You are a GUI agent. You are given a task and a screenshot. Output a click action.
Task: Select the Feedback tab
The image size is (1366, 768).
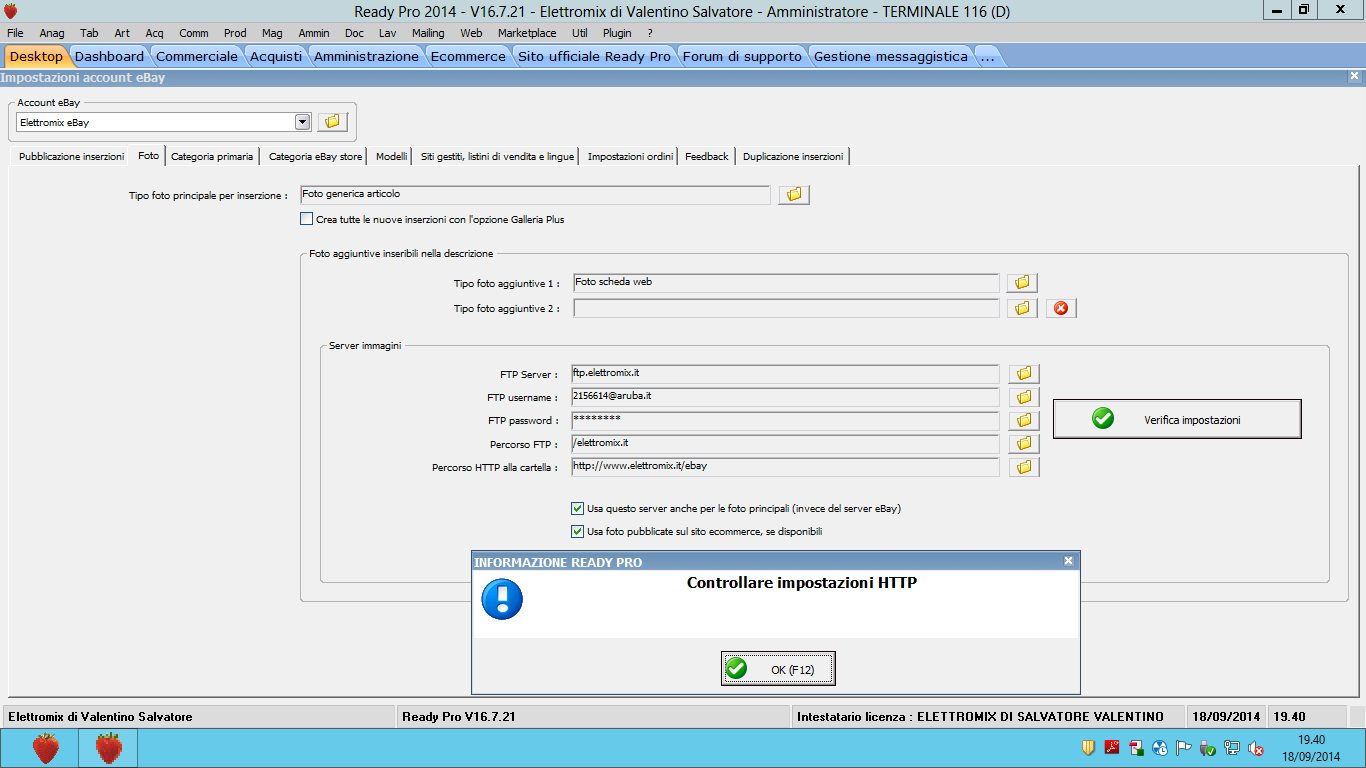coord(707,156)
